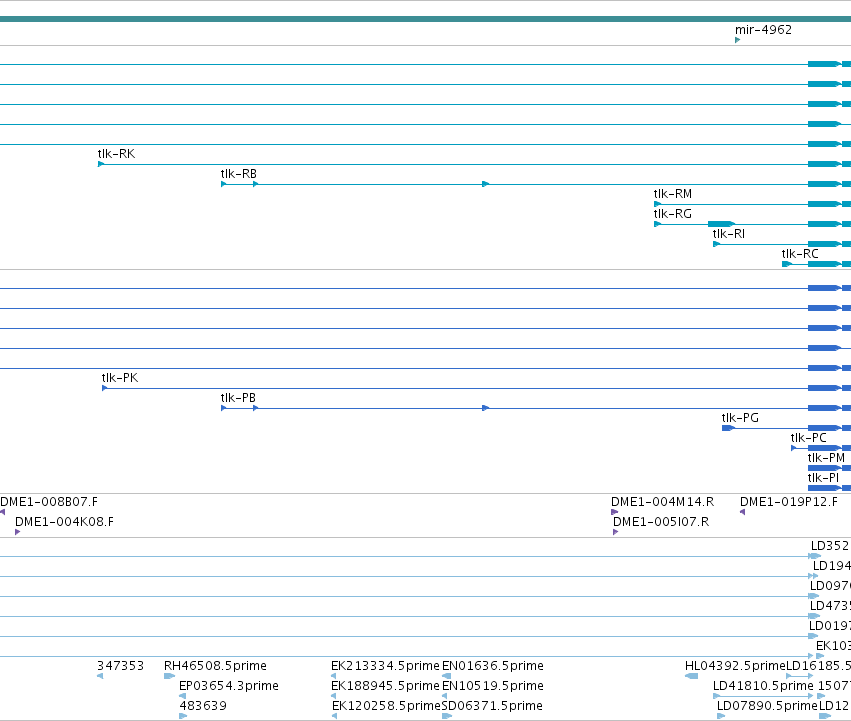Select the tlk-PG first exon block

tap(728, 428)
